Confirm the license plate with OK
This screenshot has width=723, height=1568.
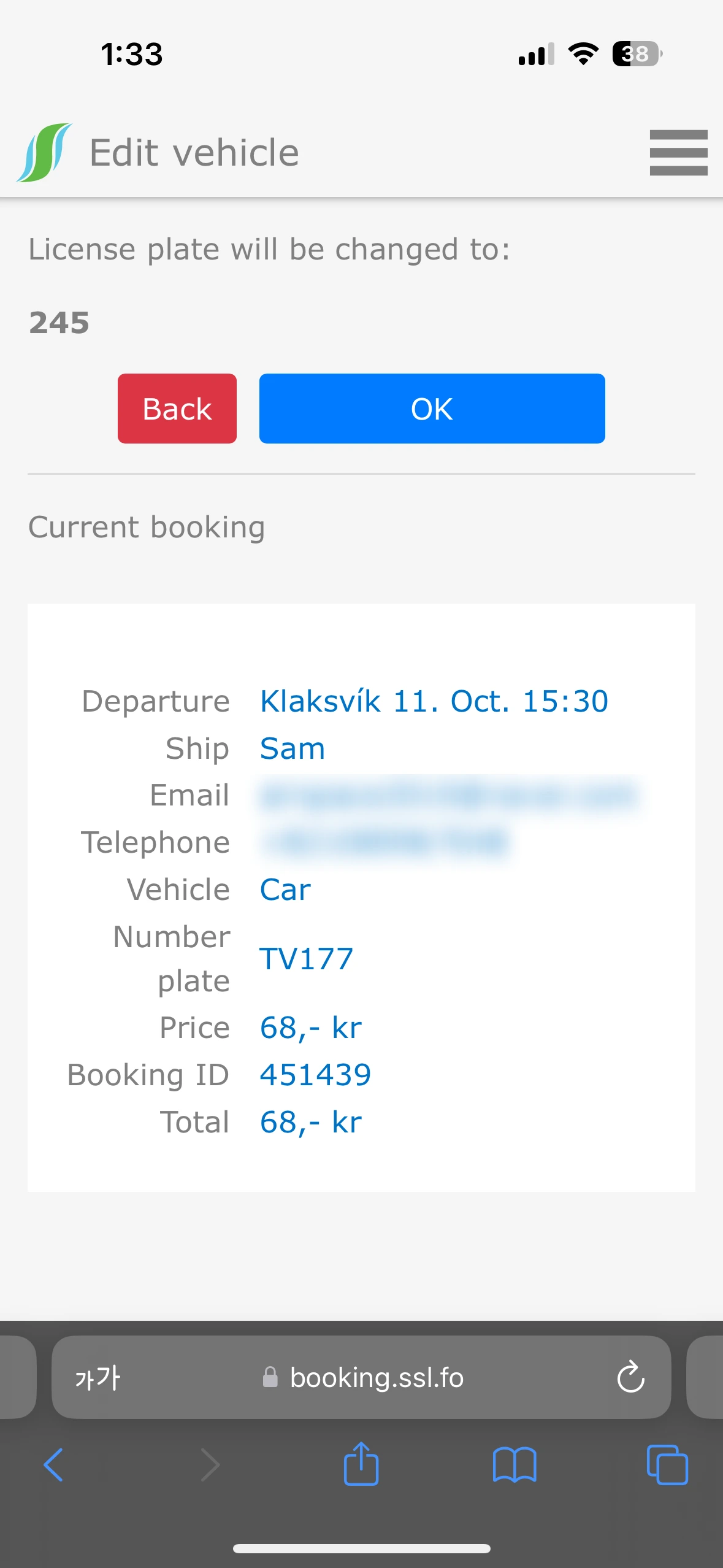tap(432, 409)
